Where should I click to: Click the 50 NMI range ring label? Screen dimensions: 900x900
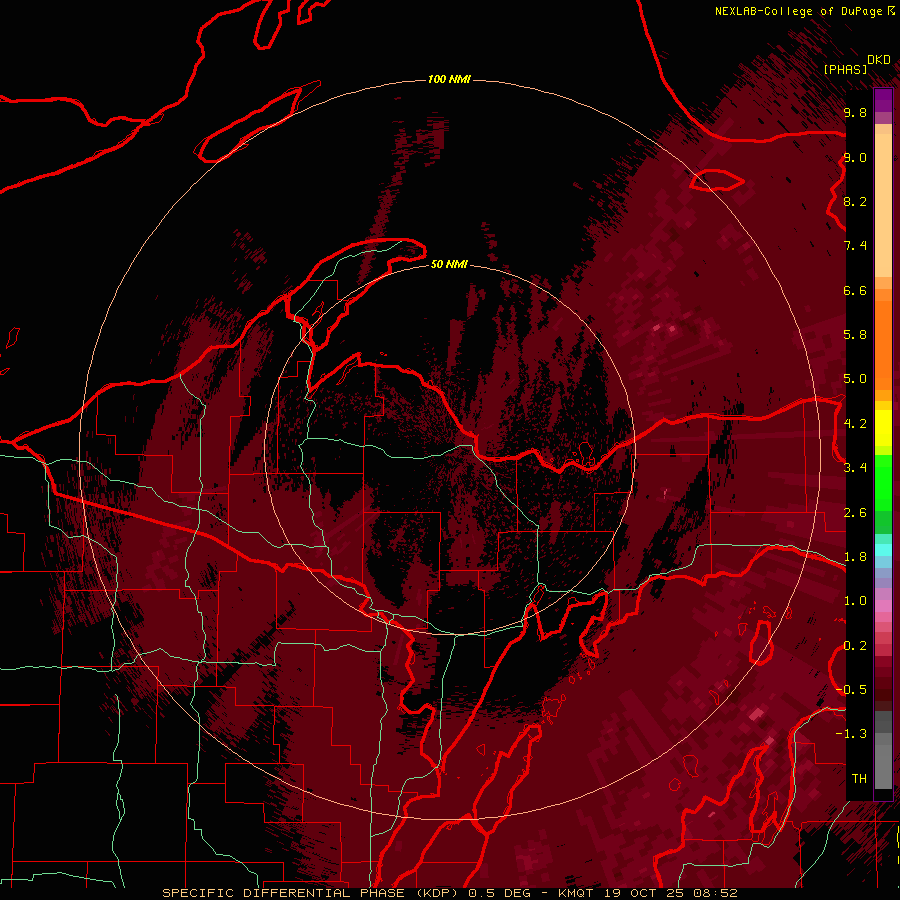pos(449,264)
